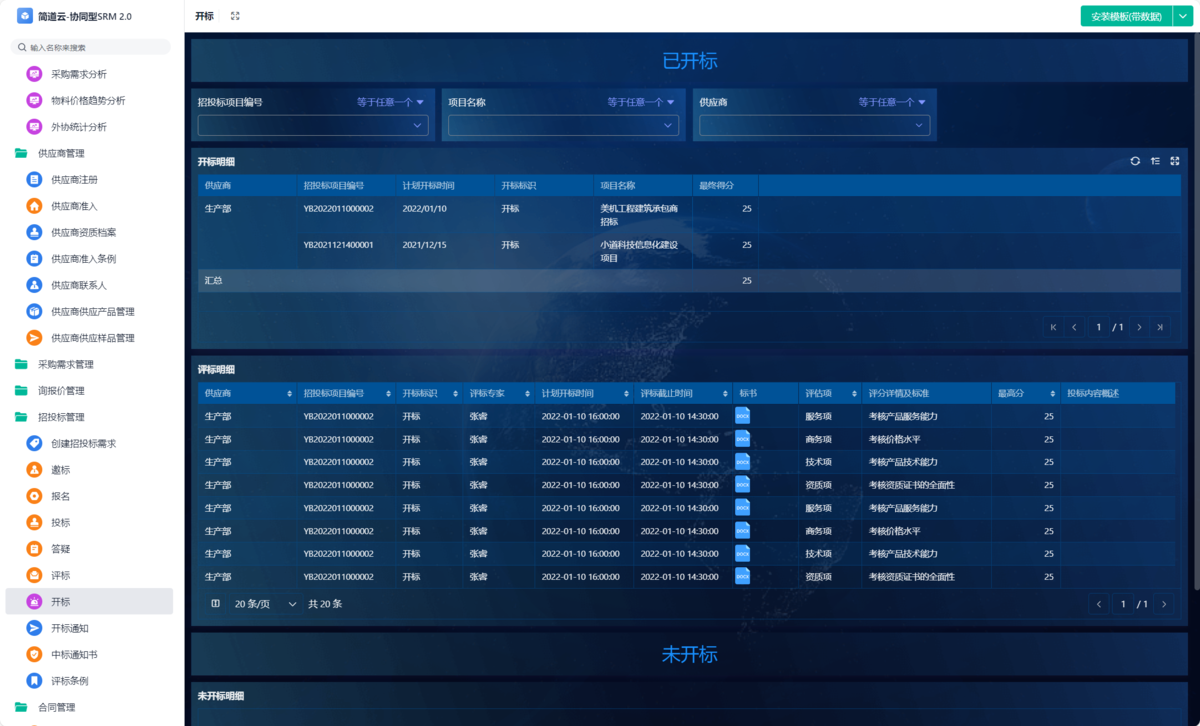1200x726 pixels.
Task: Click the sidebar name search field
Action: [91, 47]
